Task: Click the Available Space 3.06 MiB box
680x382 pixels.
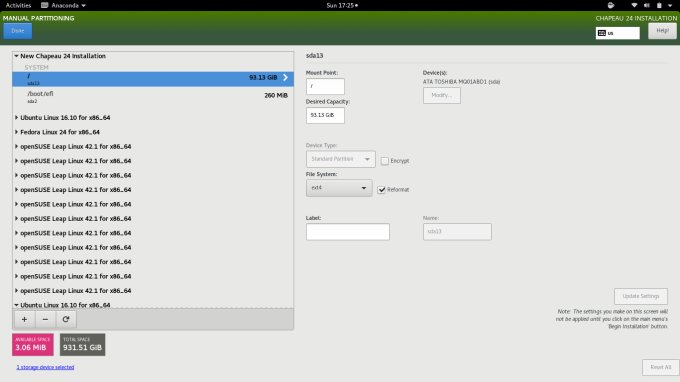Action: pyautogui.click(x=33, y=345)
